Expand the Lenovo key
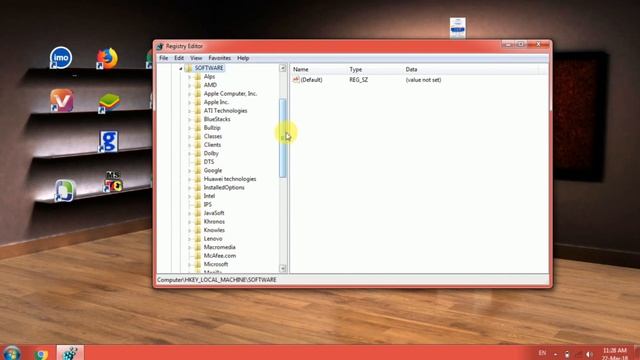Screen dimensions: 640x360 190,239
